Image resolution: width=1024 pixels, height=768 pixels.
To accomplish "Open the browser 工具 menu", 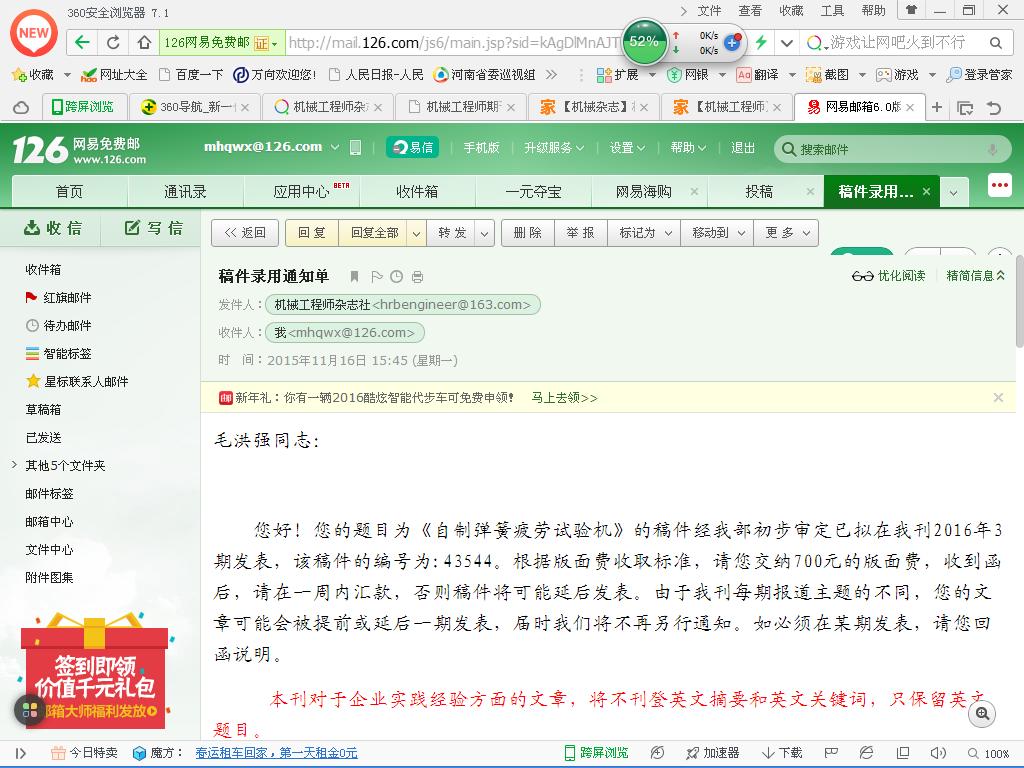I will pos(832,10).
